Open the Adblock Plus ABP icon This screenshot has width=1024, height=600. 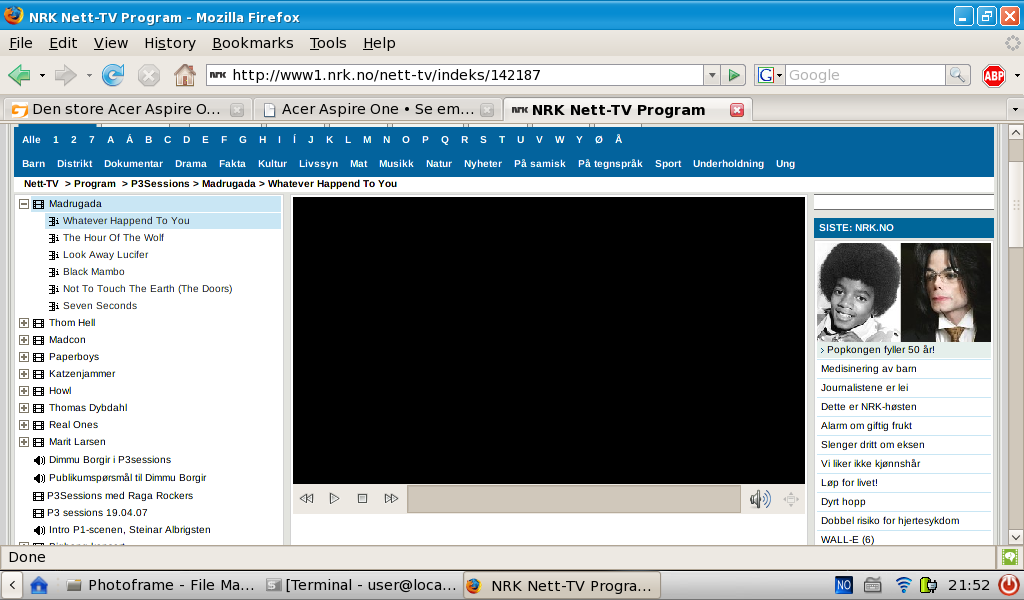(994, 76)
